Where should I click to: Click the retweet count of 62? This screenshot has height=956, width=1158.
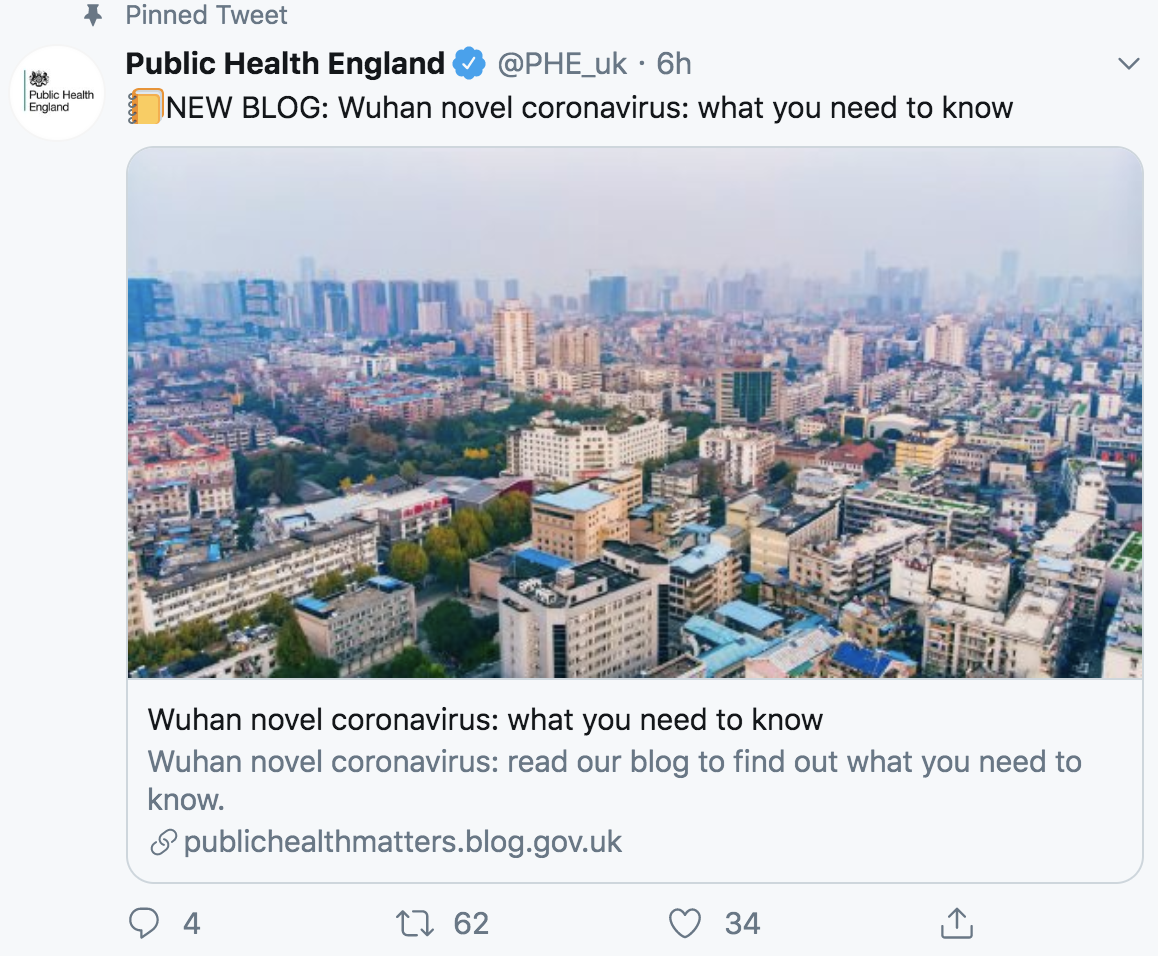pyautogui.click(x=471, y=923)
